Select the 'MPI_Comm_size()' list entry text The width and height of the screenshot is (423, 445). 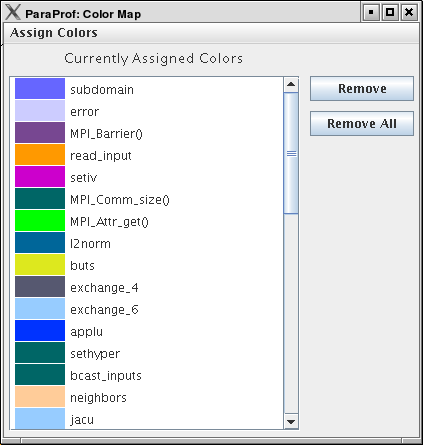[120, 200]
